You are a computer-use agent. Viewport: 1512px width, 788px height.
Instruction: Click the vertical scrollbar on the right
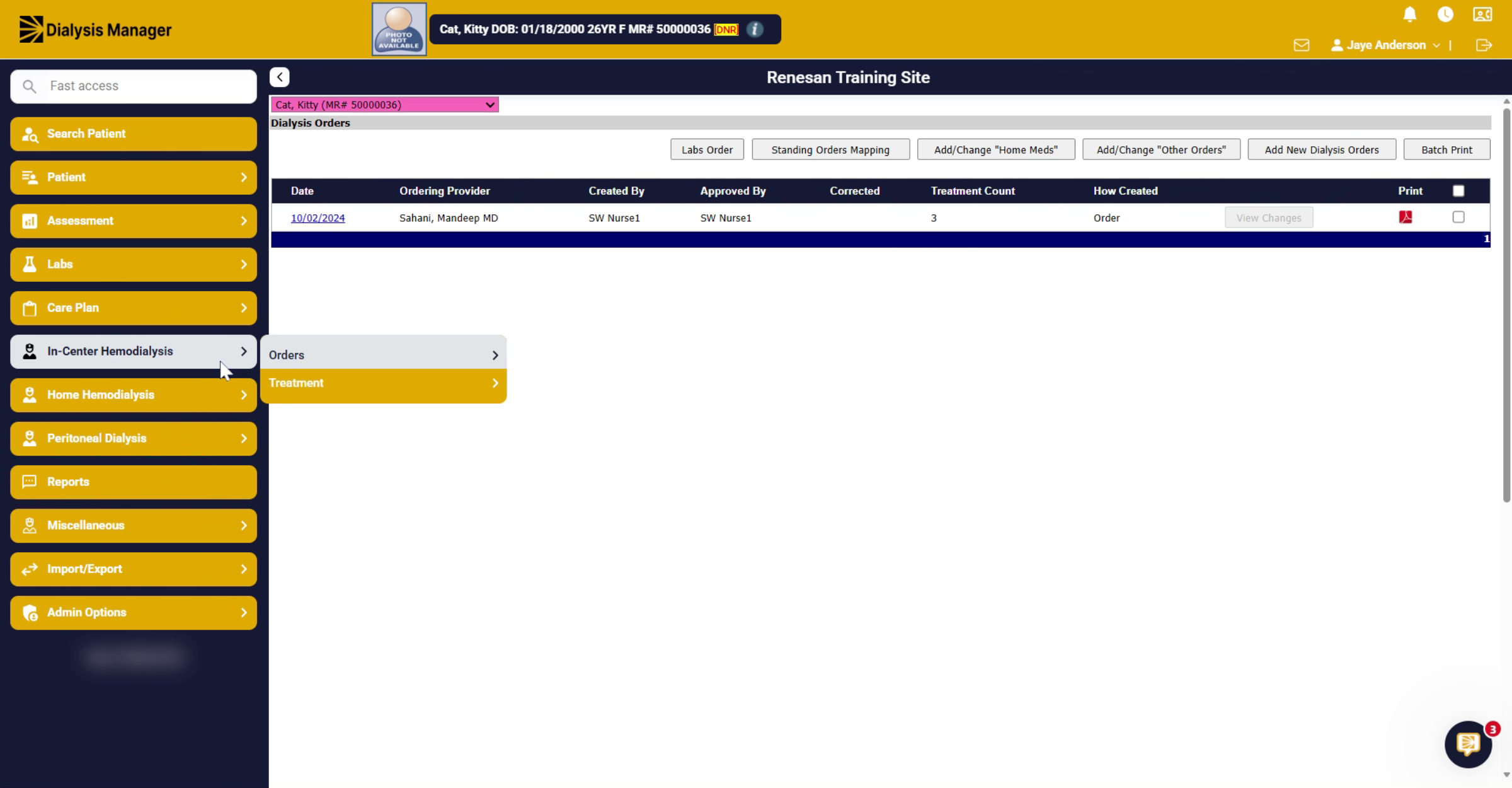(1506, 306)
